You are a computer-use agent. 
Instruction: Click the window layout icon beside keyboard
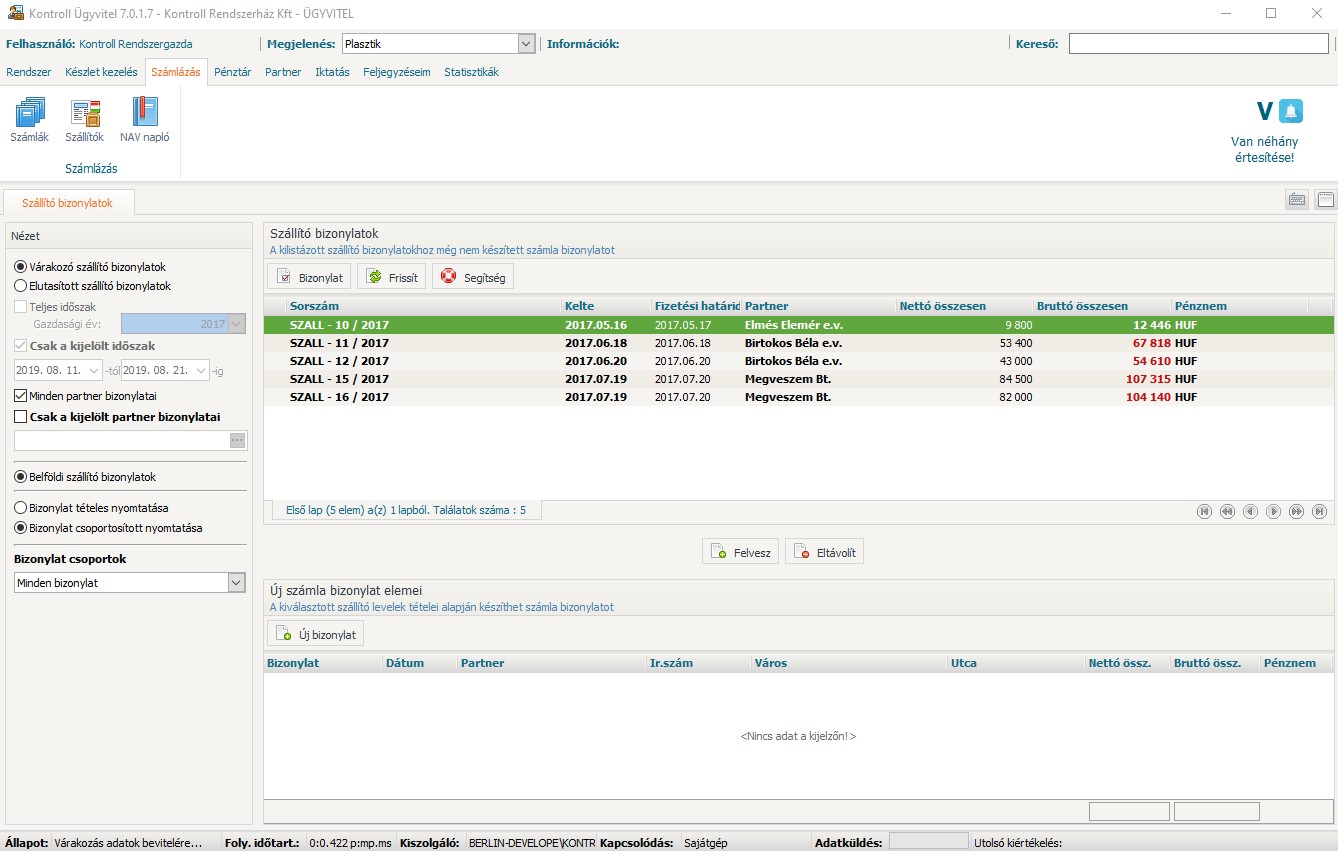click(x=1325, y=199)
